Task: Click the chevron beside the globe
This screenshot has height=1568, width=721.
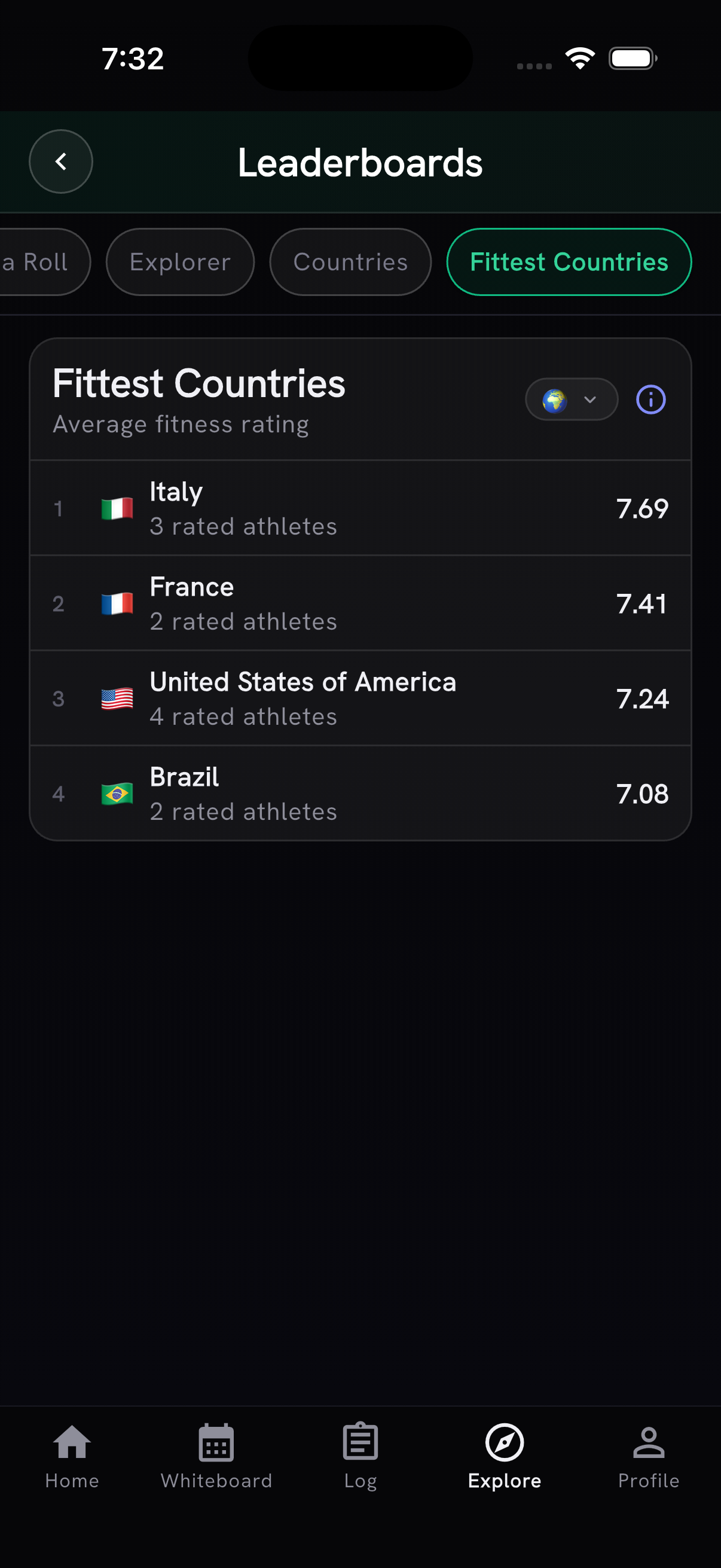Action: coord(589,399)
